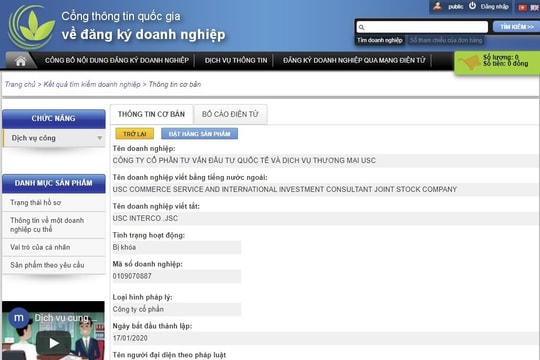Click abbreviation USC INTERCO.,JSC text

tap(145, 218)
